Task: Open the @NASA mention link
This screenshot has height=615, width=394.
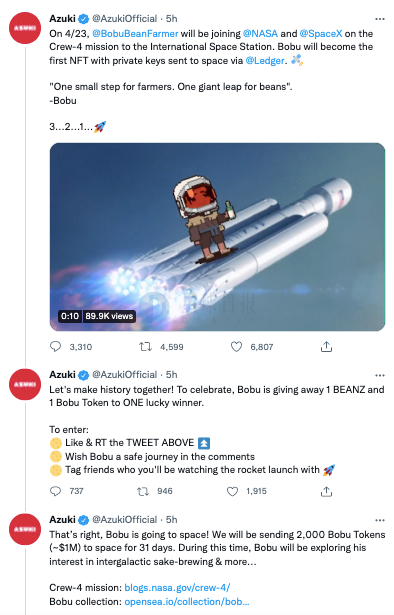Action: click(x=260, y=34)
